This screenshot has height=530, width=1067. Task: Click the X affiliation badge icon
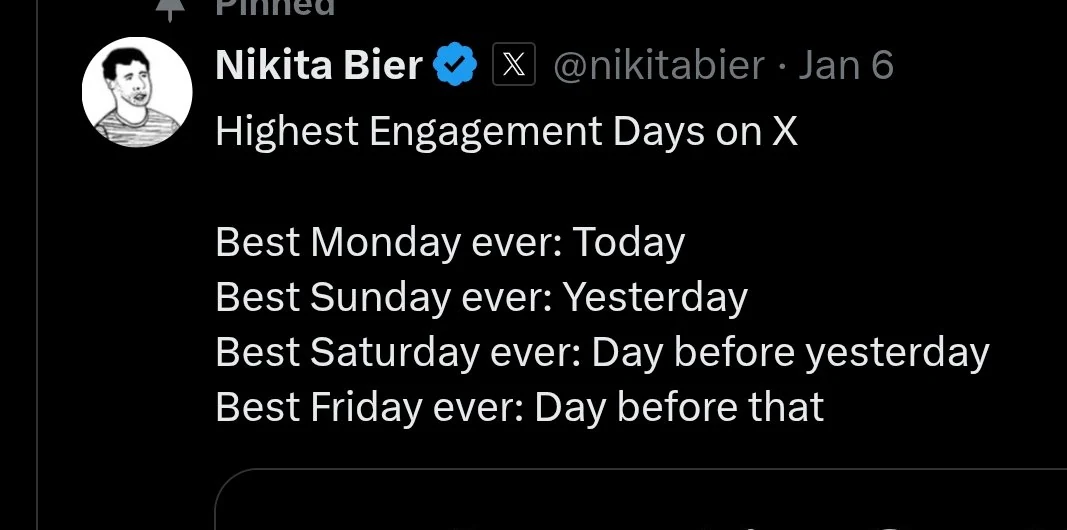pos(514,65)
